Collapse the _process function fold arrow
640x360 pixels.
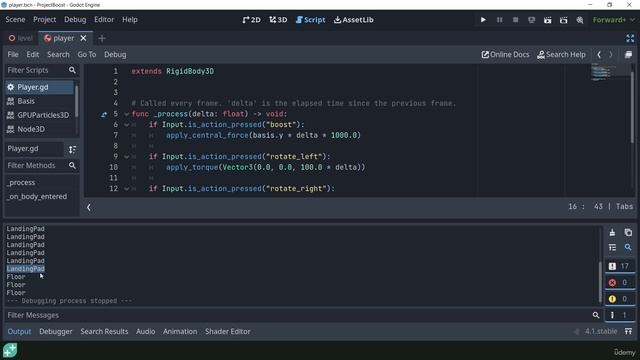pyautogui.click(x=127, y=114)
